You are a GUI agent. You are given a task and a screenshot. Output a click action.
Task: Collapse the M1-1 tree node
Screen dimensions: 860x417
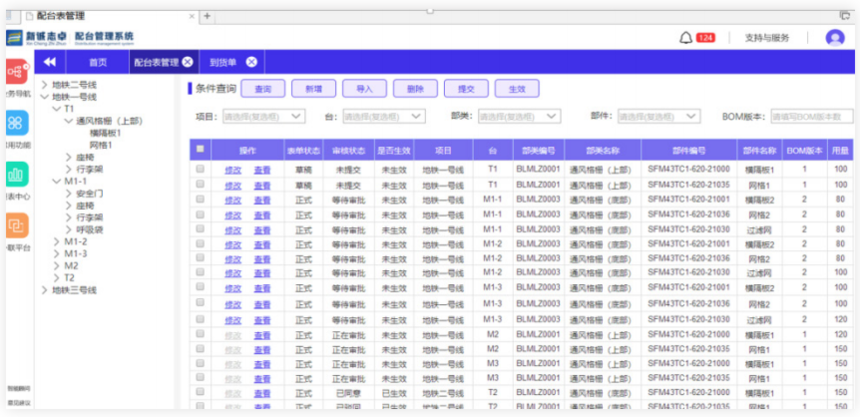pos(56,181)
